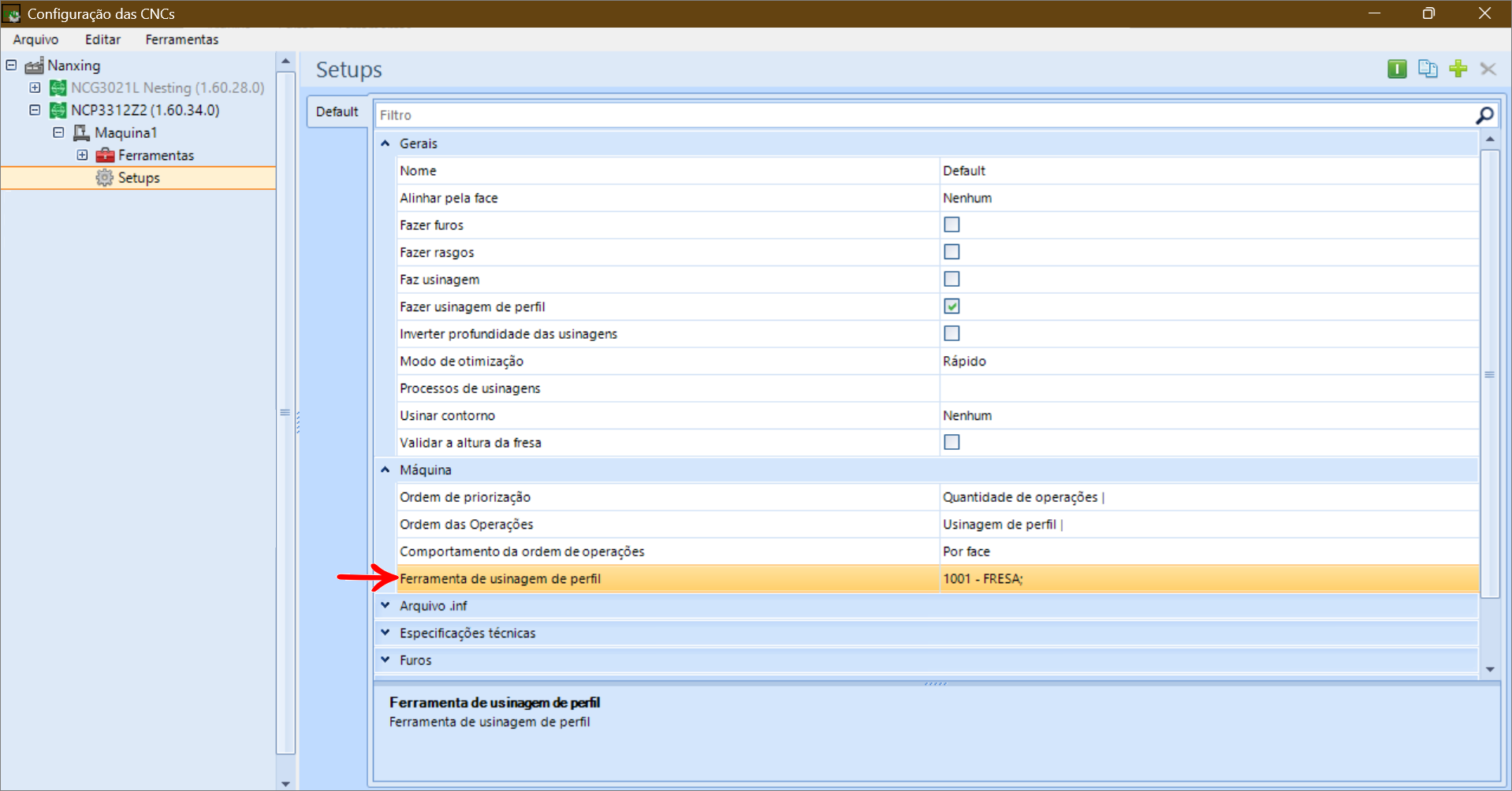Expand the Arquivo .inf section
Image resolution: width=1512 pixels, height=791 pixels.
point(385,605)
